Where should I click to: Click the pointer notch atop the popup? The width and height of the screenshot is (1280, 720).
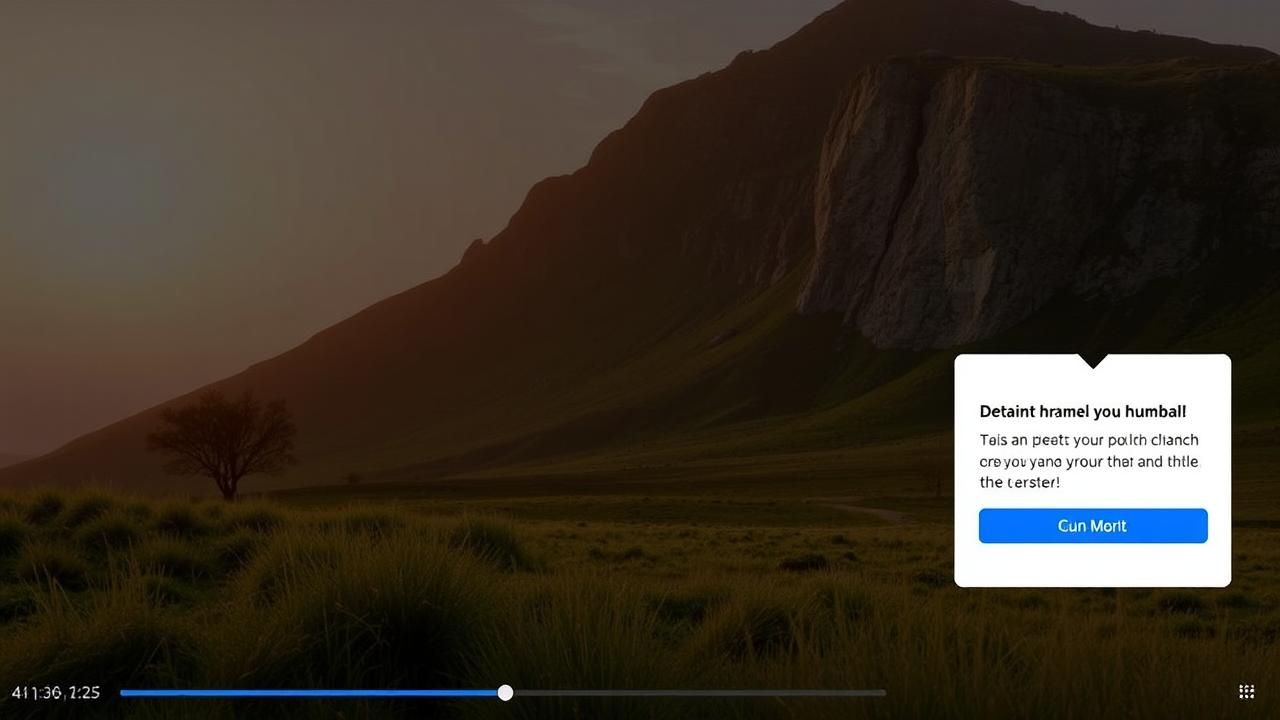tap(1092, 360)
